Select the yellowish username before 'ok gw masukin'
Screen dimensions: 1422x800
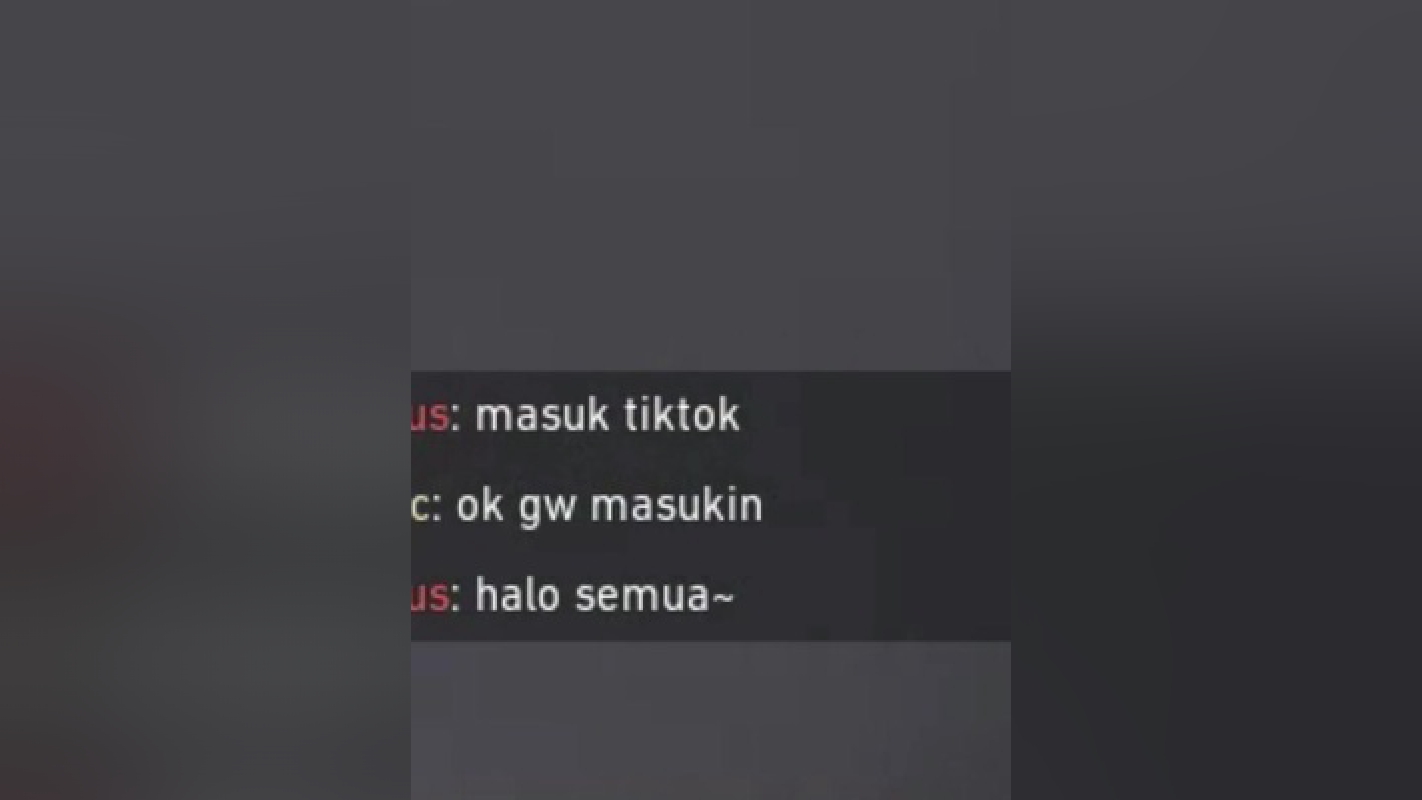tap(420, 507)
